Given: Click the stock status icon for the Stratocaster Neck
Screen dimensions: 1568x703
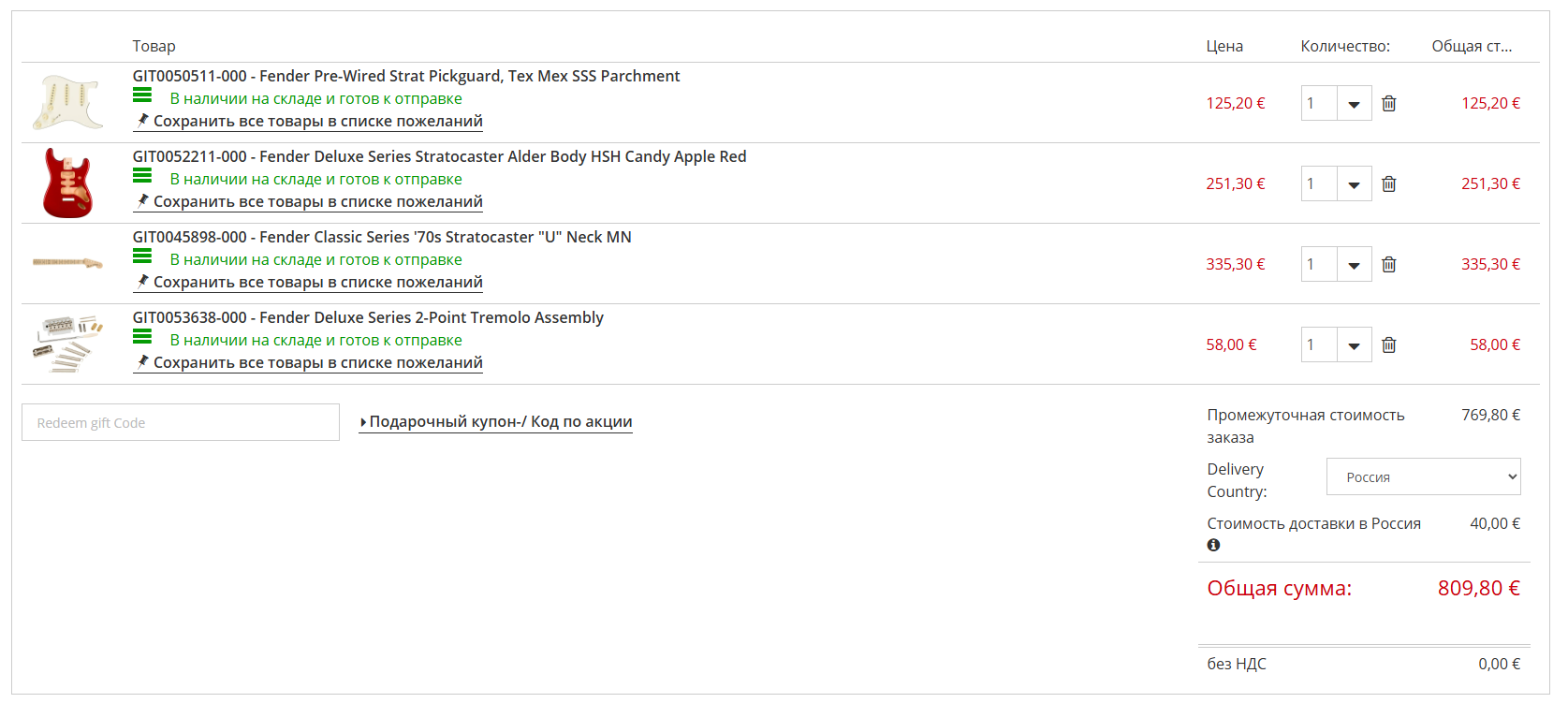Looking at the screenshot, I should pyautogui.click(x=142, y=256).
